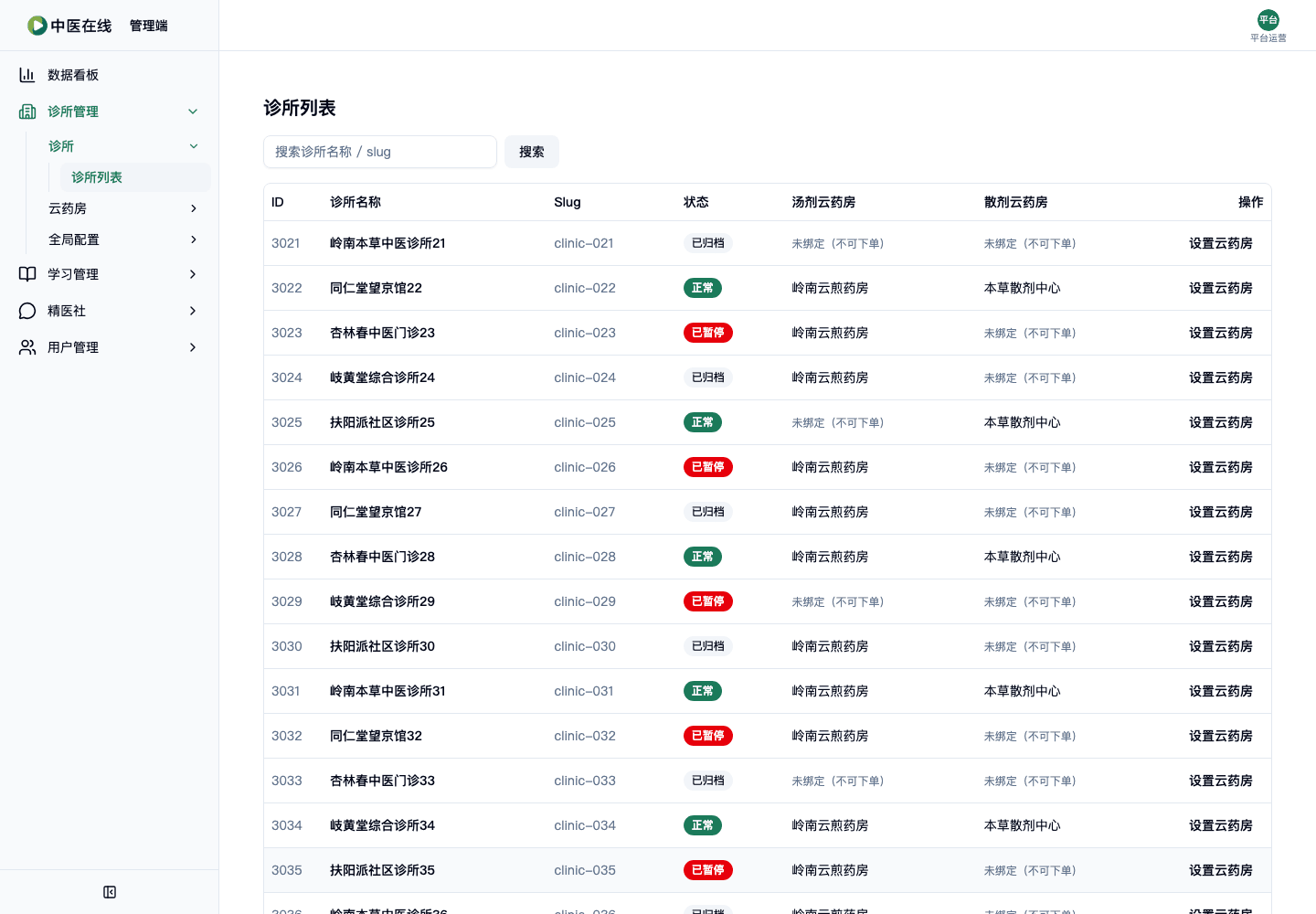Collapse the 诊所 submenu chevron
The height and width of the screenshot is (914, 1316).
click(x=194, y=146)
